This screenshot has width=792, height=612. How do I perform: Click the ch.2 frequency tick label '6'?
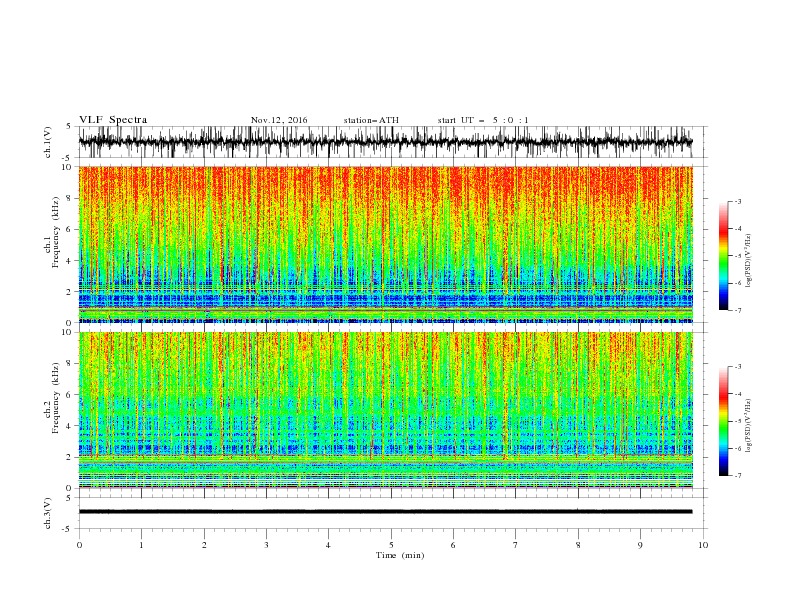[69, 395]
